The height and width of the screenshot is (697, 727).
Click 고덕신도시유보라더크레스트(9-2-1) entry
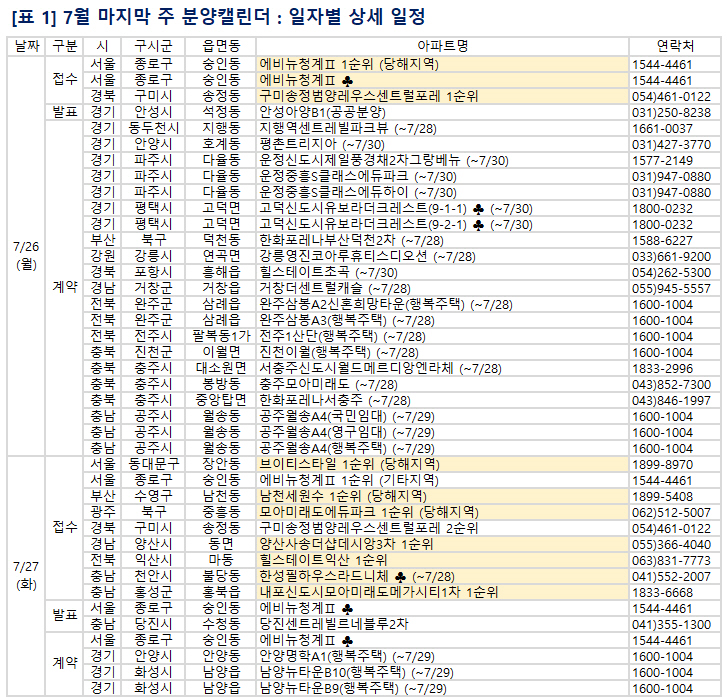[x=395, y=224]
